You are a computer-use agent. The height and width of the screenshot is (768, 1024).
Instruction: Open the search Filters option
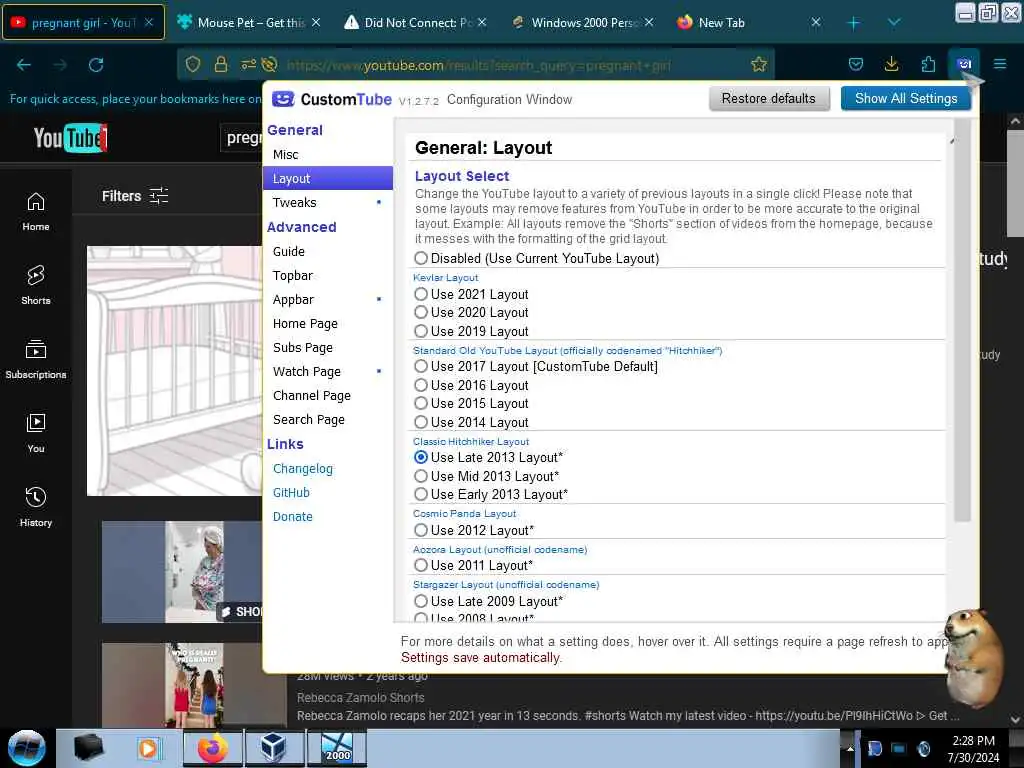coord(135,196)
